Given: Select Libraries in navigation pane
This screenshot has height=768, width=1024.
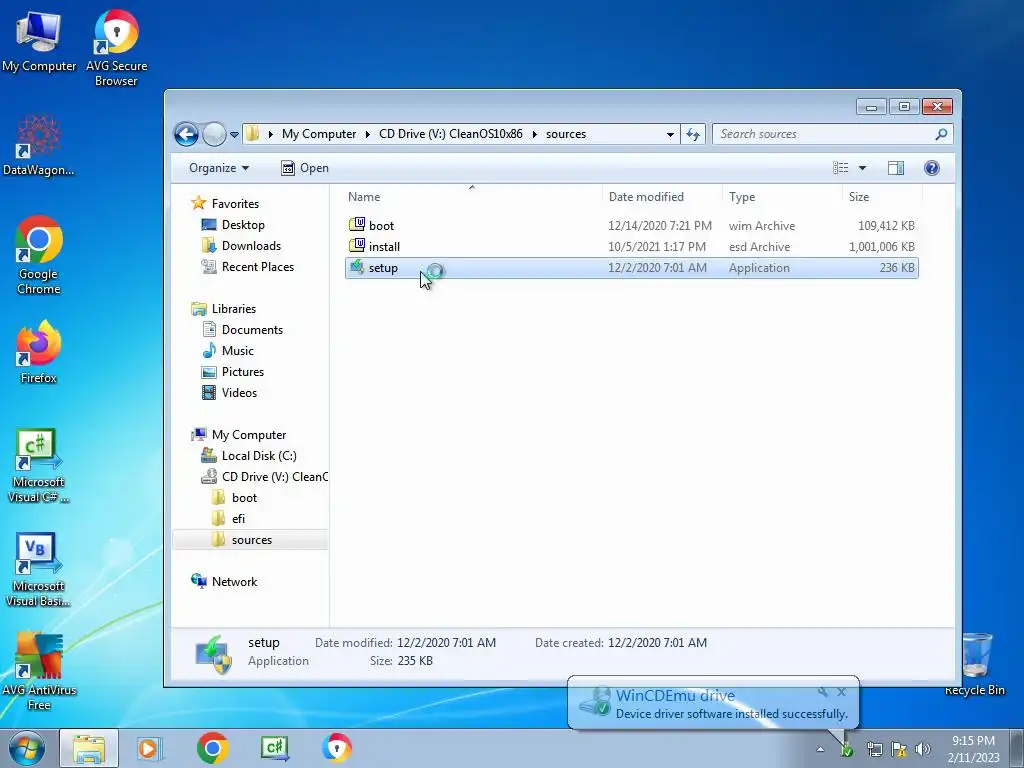Looking at the screenshot, I should pos(234,309).
